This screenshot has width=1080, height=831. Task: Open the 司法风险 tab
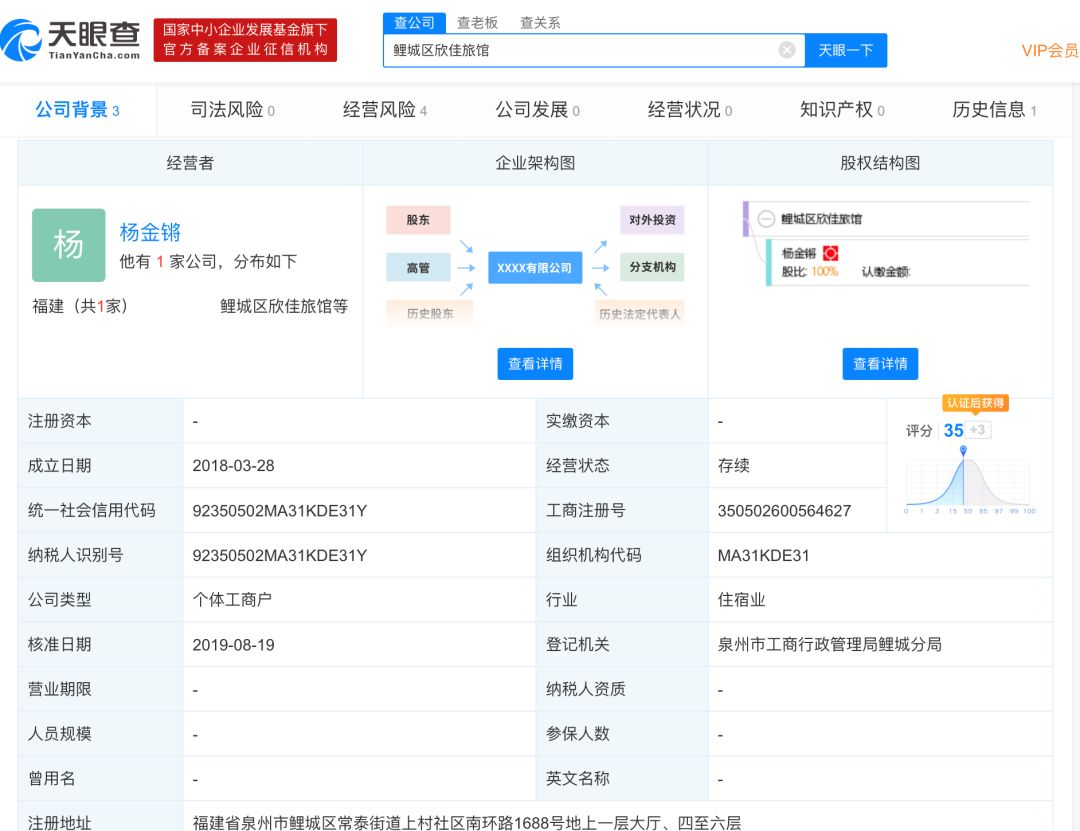(x=232, y=110)
